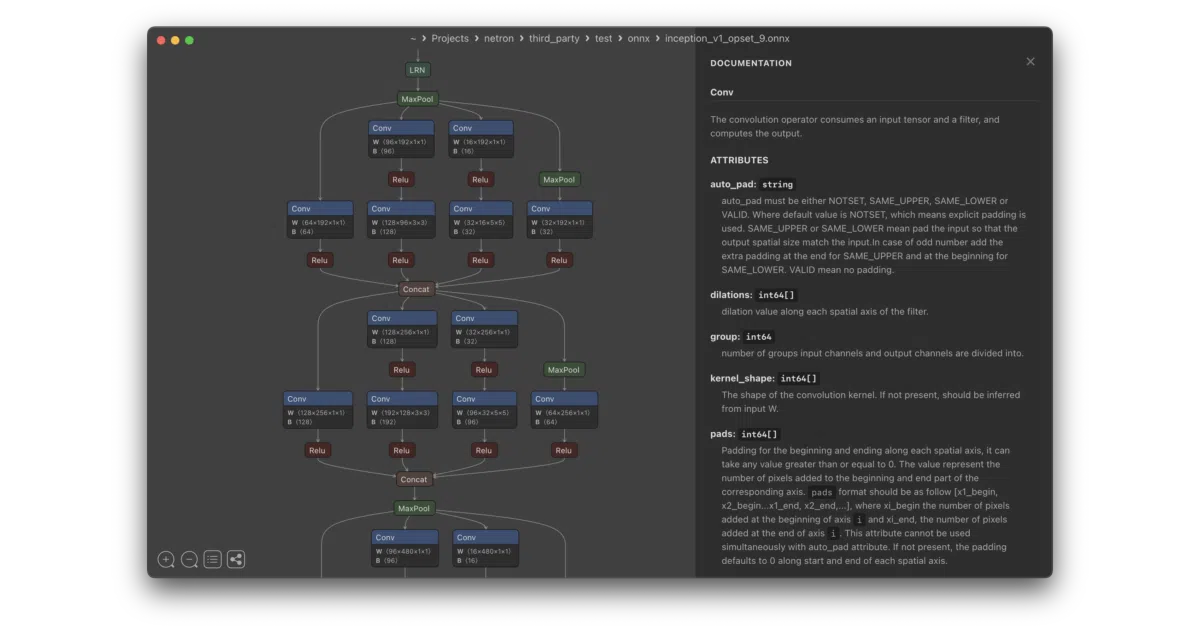The width and height of the screenshot is (1200, 630).
Task: Click the Relu node under Conv 96×192×1×1
Action: 401,180
